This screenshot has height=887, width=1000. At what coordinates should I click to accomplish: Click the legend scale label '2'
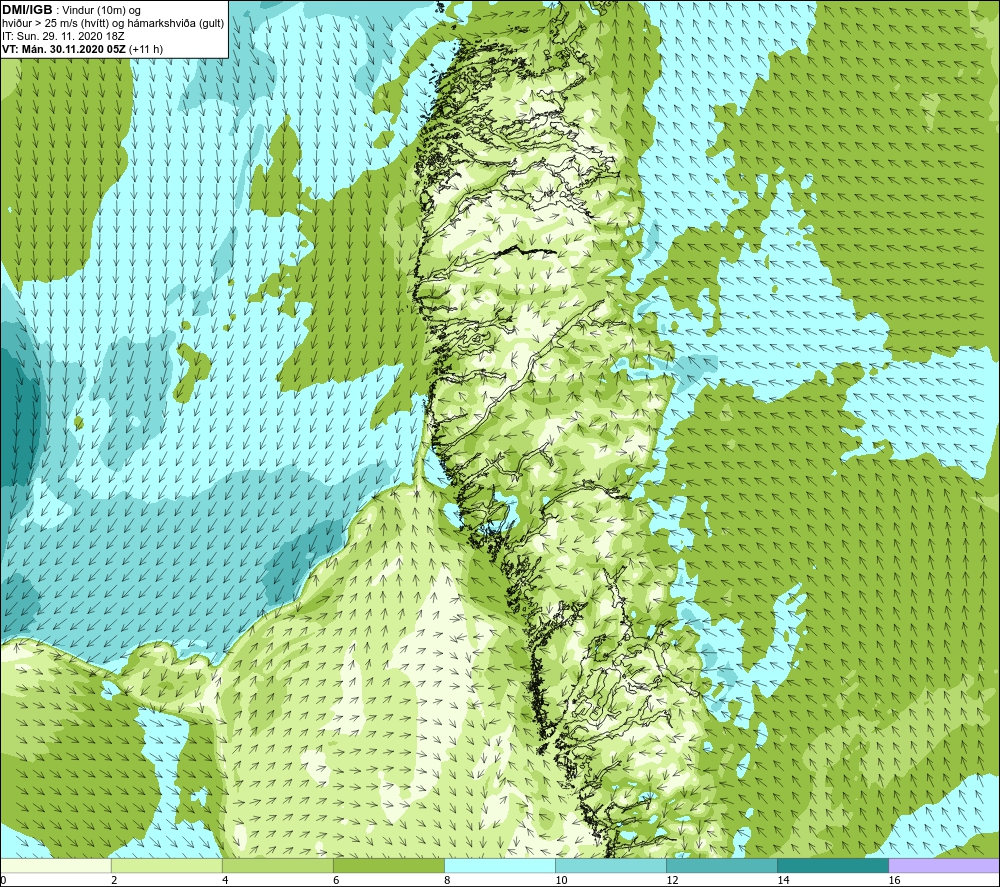click(x=114, y=881)
